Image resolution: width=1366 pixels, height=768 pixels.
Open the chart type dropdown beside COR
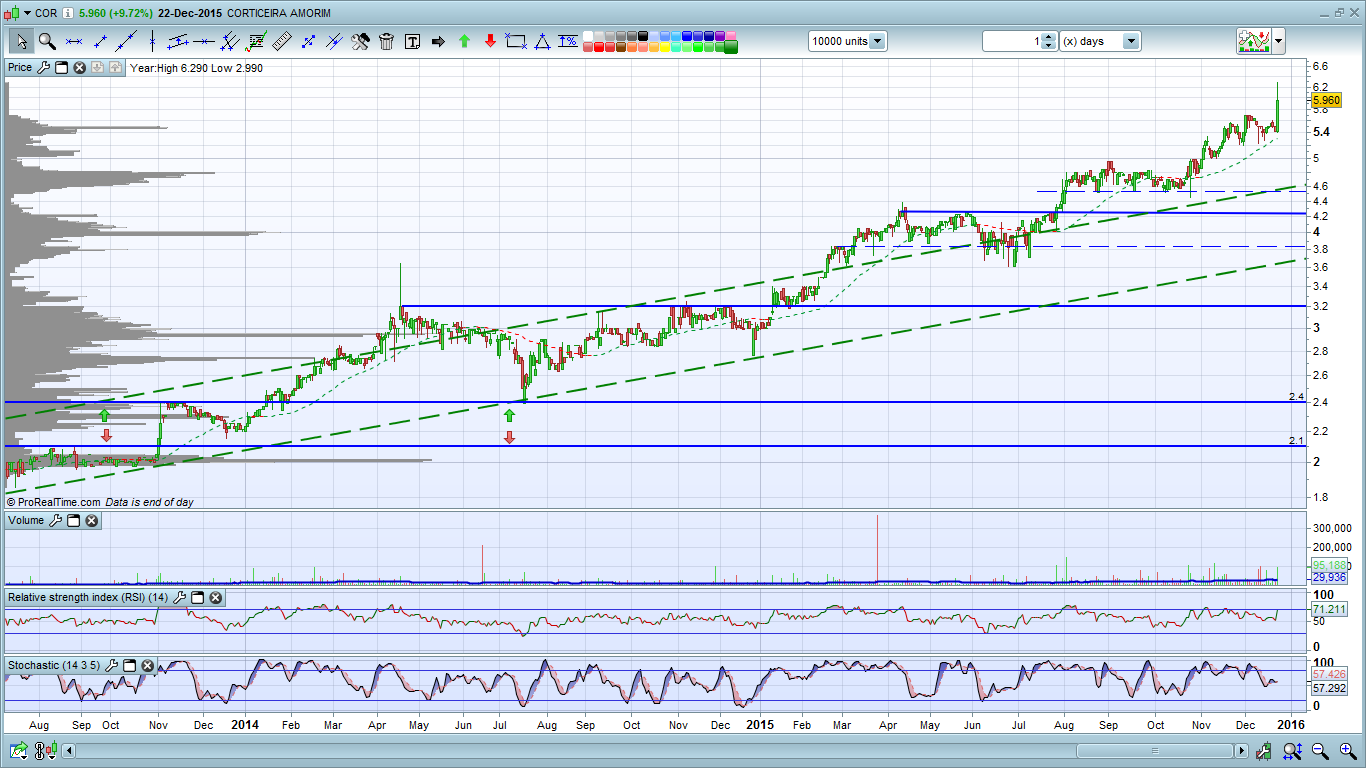point(20,13)
